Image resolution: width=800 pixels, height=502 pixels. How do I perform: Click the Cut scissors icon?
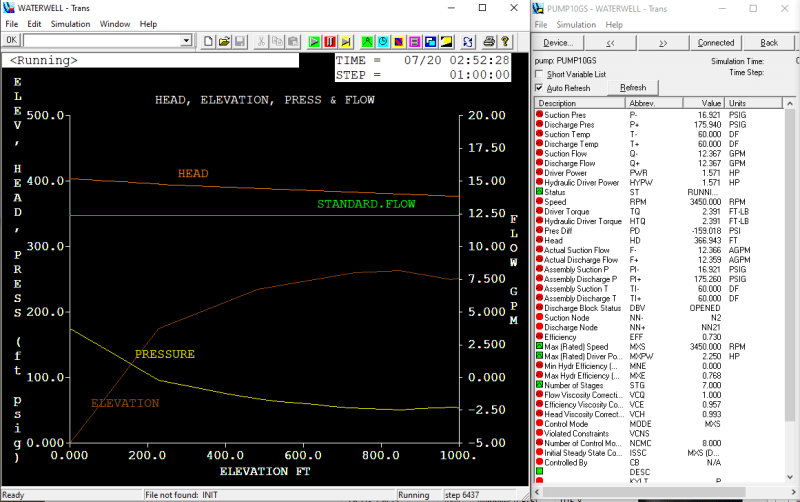(261, 42)
